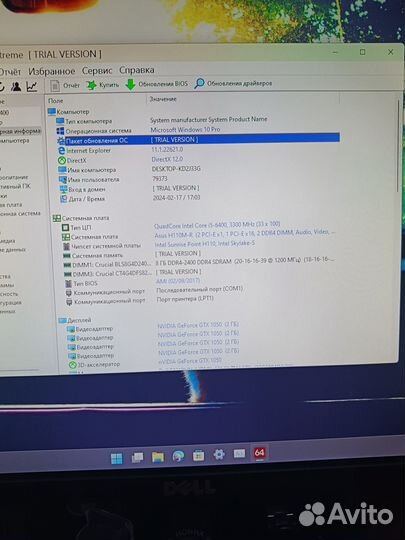This screenshot has width=405, height=540.
Task: Open Обновления BIOS green arrow icon
Action: click(130, 84)
